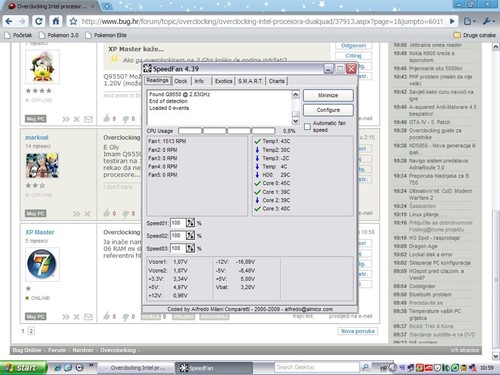The image size is (500, 375).
Task: Click vrh stranice link
Action: 465,350
